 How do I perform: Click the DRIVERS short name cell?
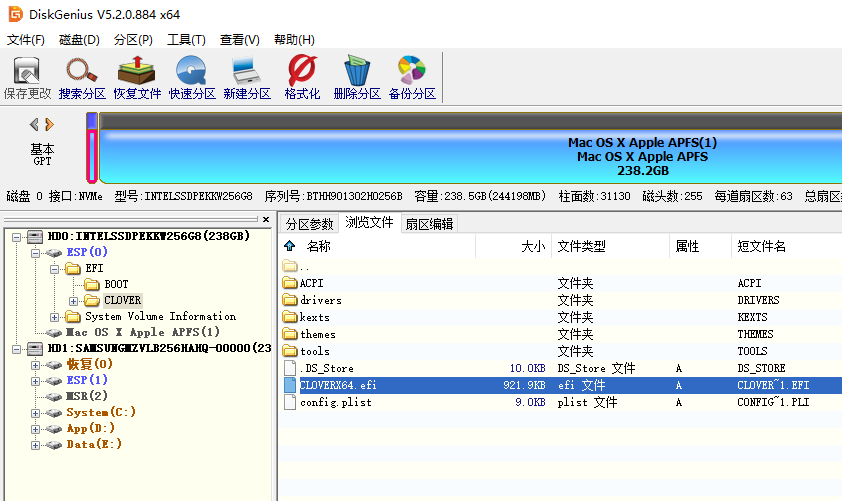pos(758,300)
